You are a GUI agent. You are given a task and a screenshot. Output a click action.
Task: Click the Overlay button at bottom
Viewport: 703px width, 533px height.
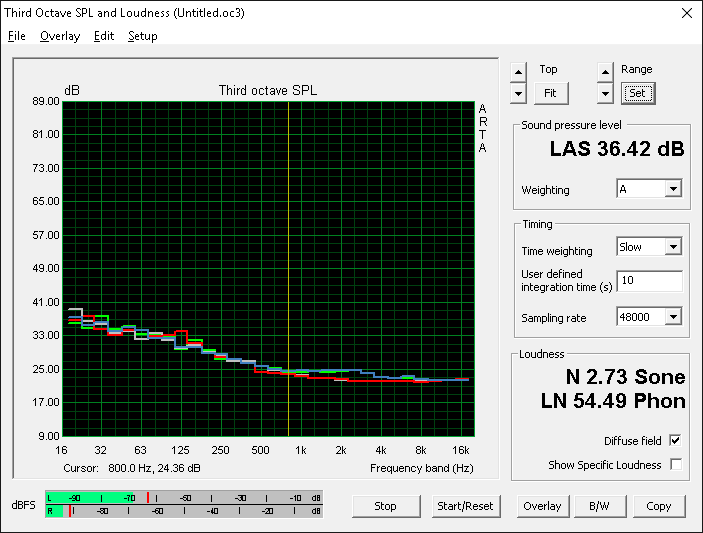542,506
